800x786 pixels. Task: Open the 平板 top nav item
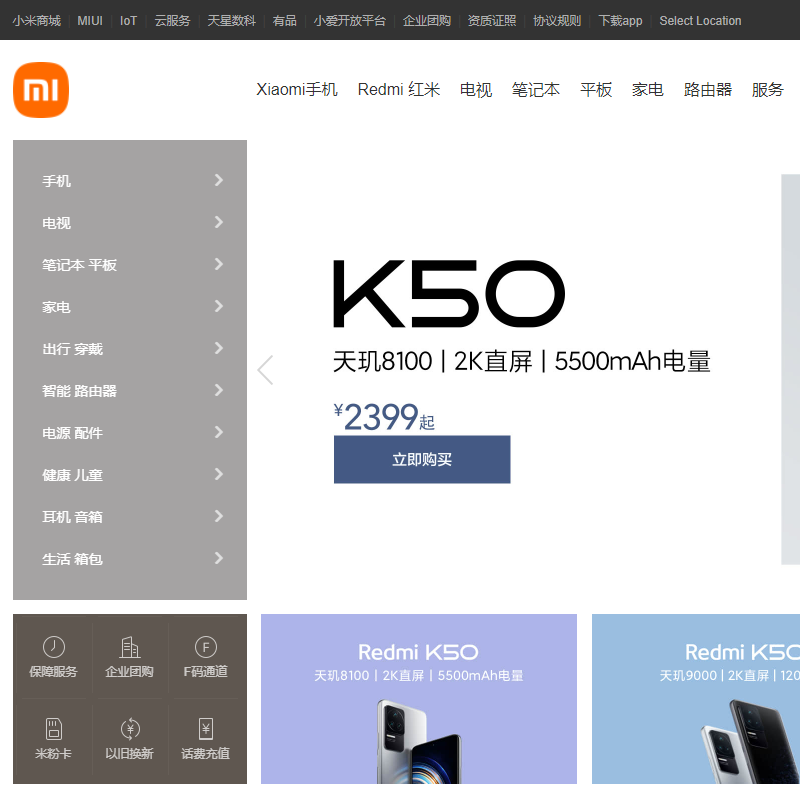(596, 90)
